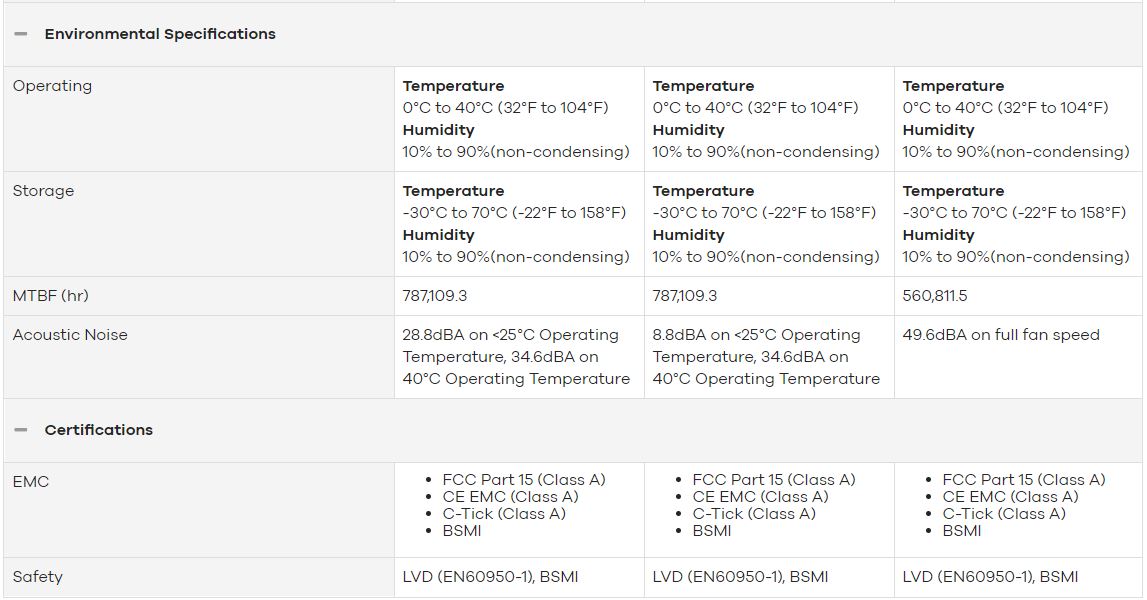The width and height of the screenshot is (1147, 600).
Task: Click second column CE EMC (Class A)
Action: 760,497
